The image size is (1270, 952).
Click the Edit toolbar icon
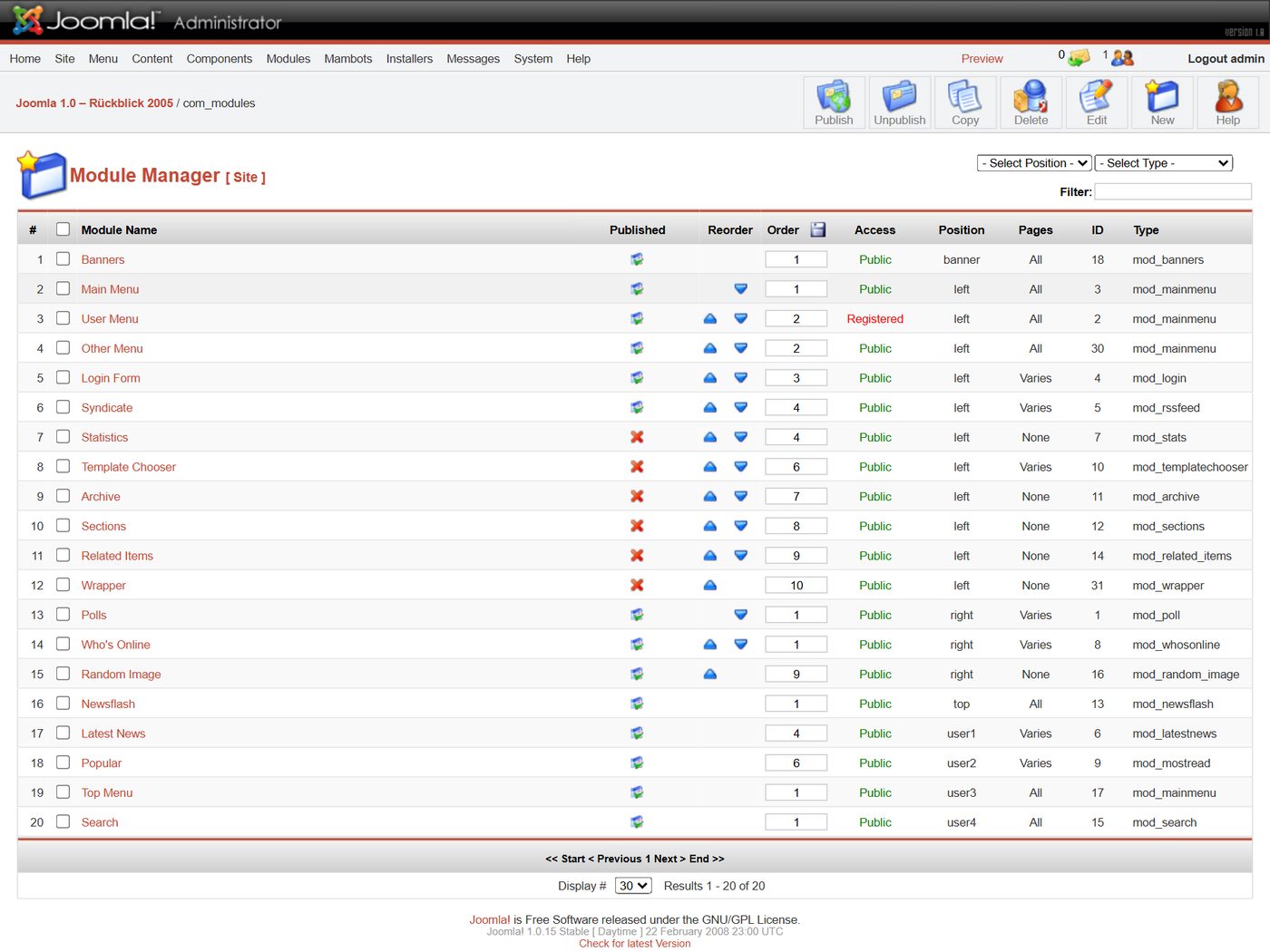(x=1097, y=102)
